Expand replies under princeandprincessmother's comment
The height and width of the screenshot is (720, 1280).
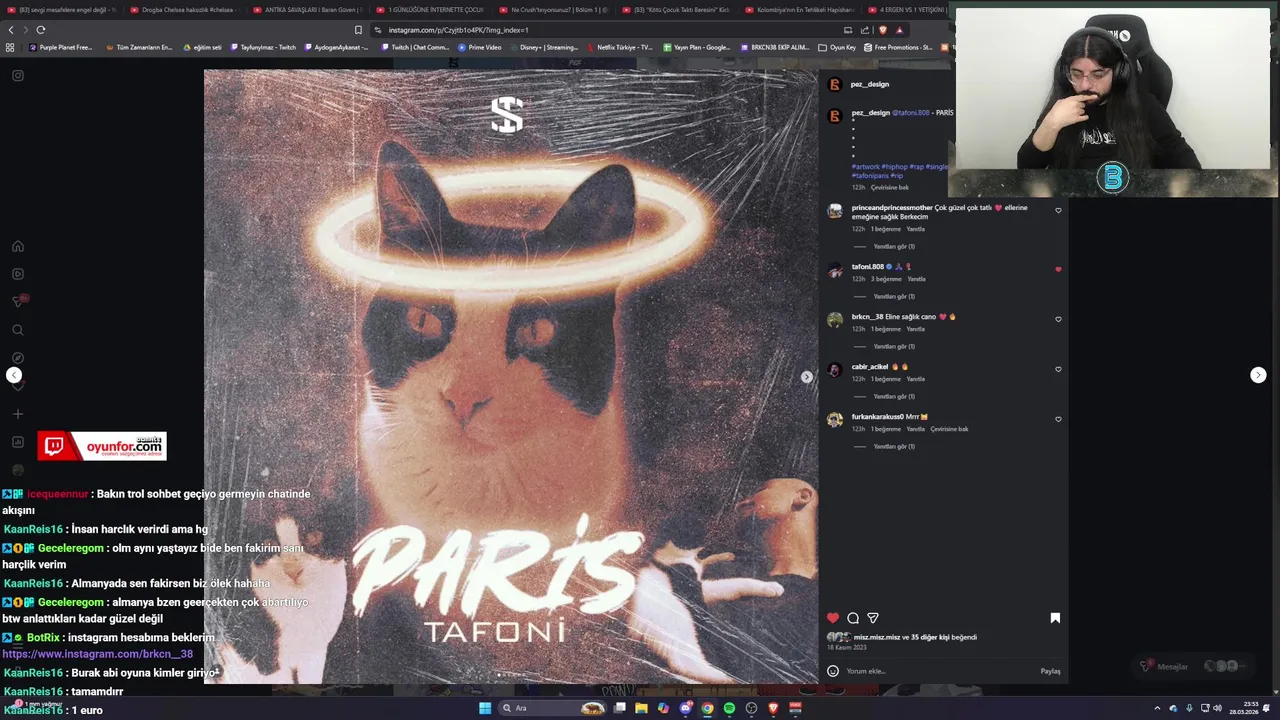tap(893, 246)
